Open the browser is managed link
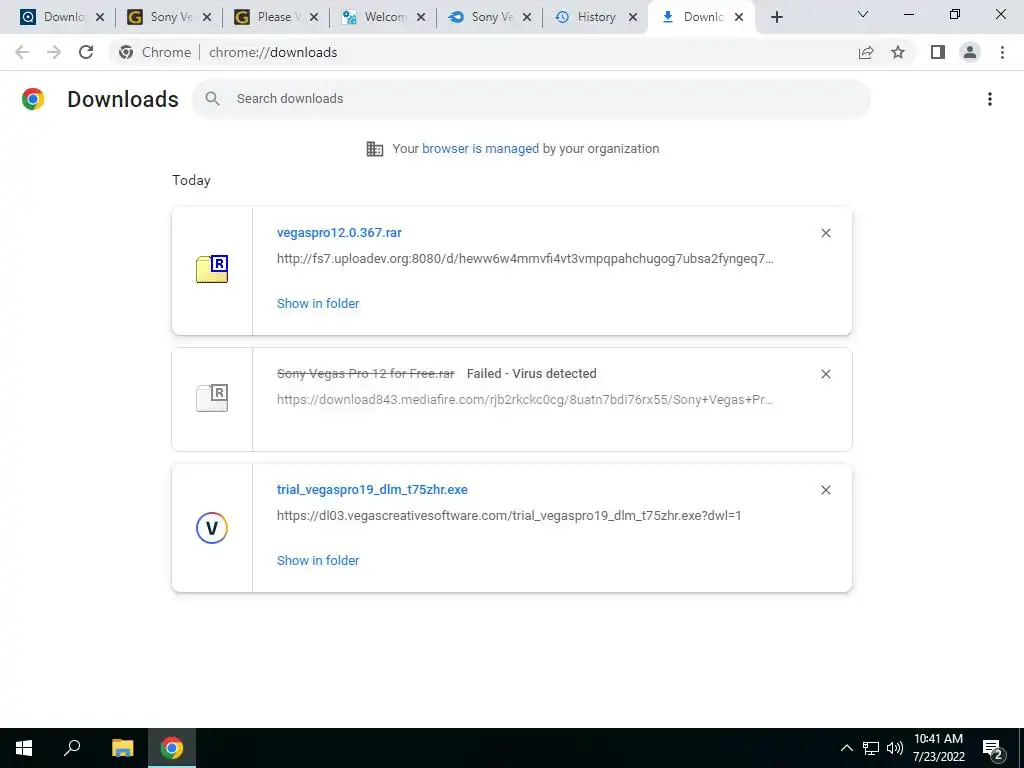Viewport: 1024px width, 768px height. tap(480, 149)
